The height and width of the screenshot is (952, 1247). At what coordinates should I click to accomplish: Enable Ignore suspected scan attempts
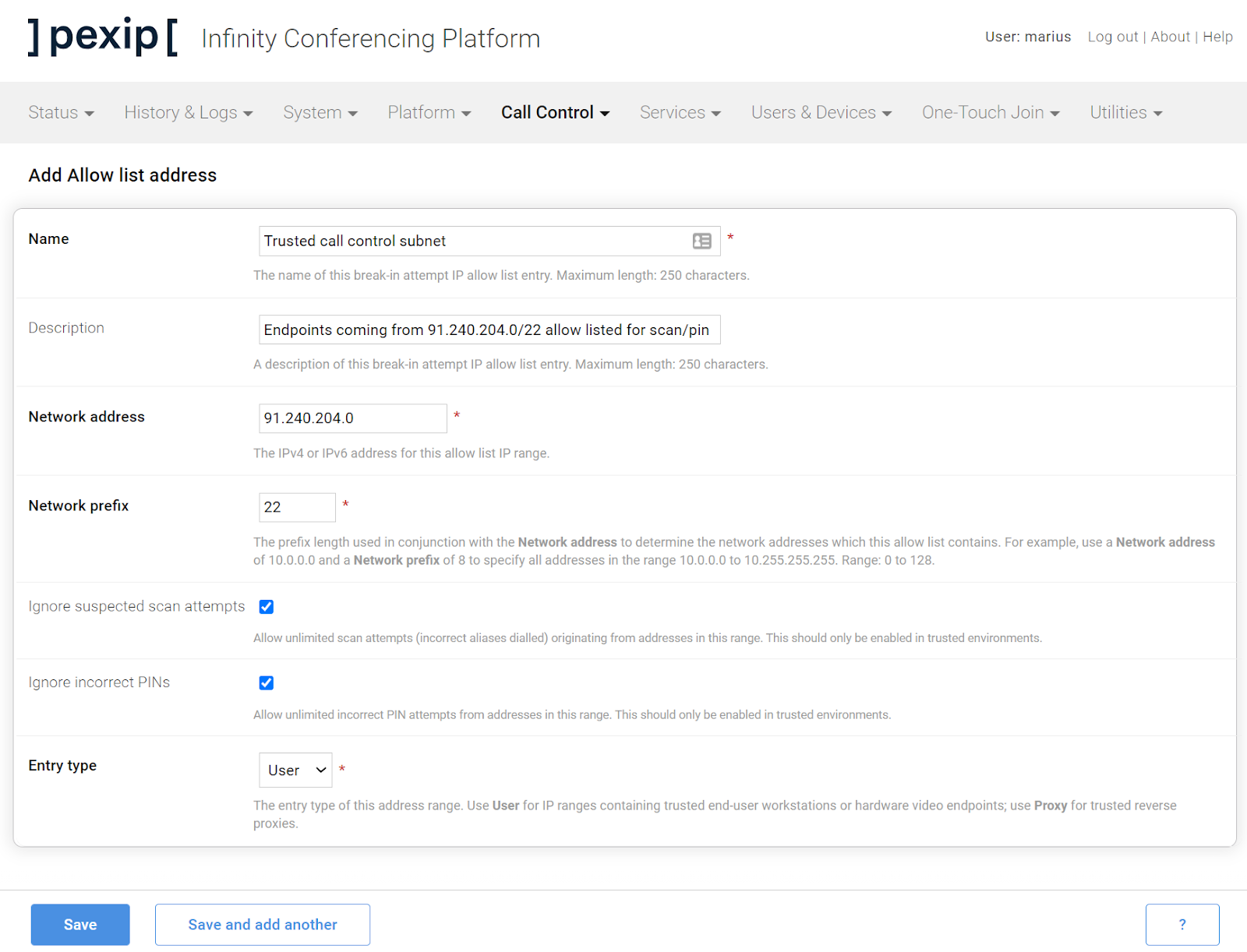(266, 606)
